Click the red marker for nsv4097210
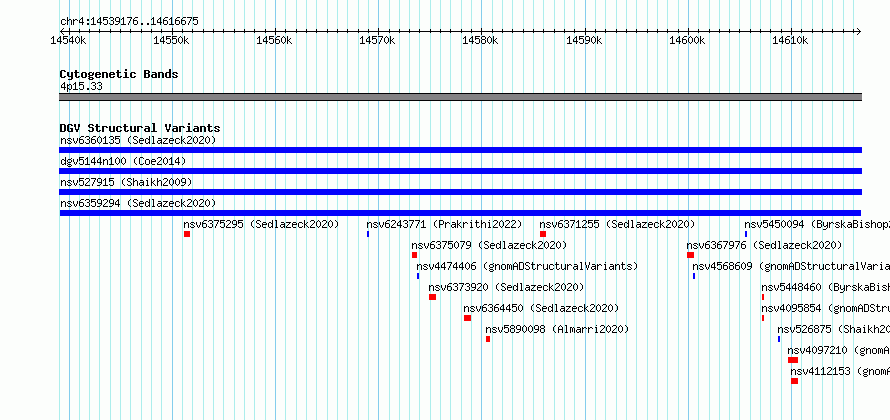Viewport: 890px width, 420px height. pos(793,360)
